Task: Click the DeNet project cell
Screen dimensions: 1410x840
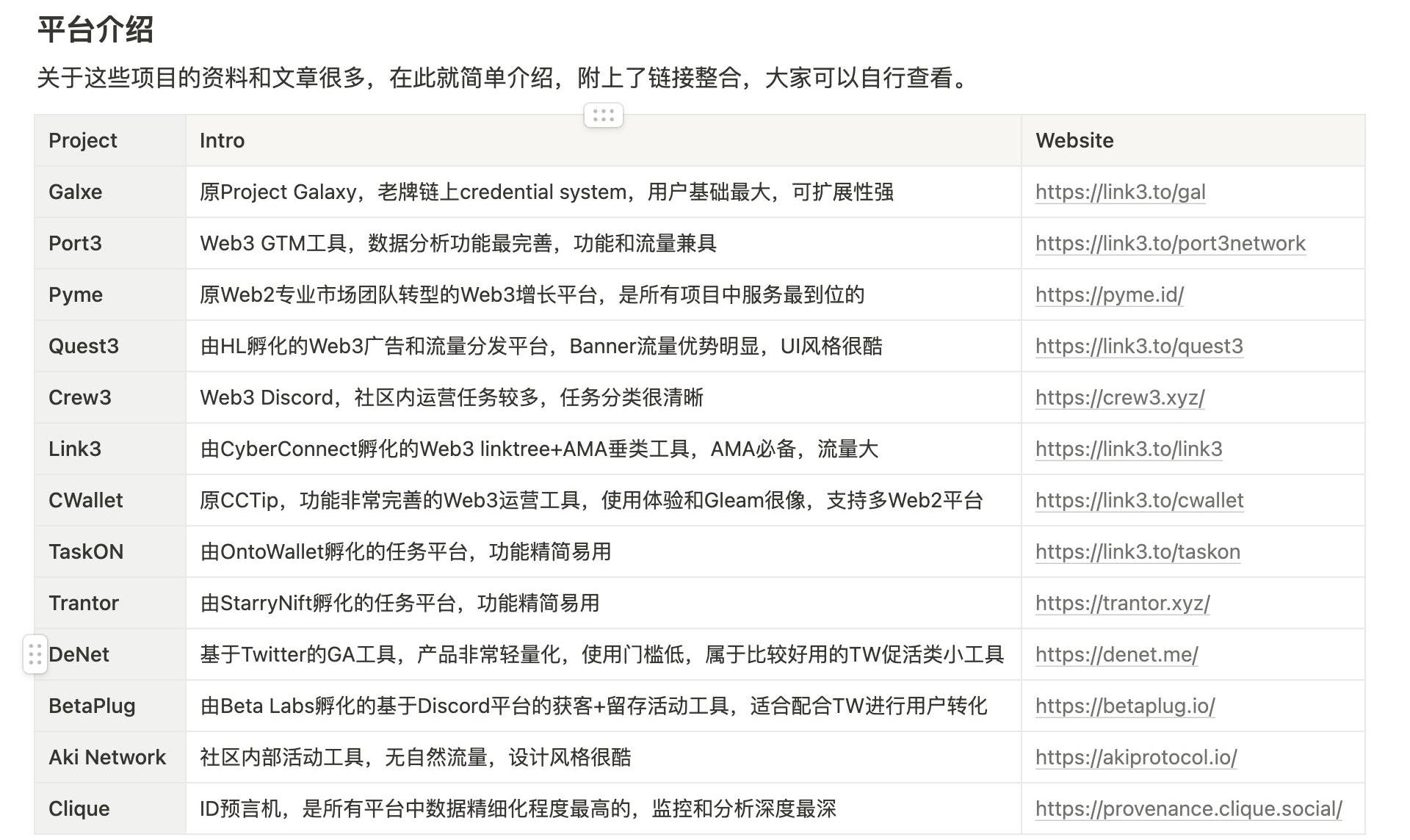Action: pyautogui.click(x=110, y=654)
